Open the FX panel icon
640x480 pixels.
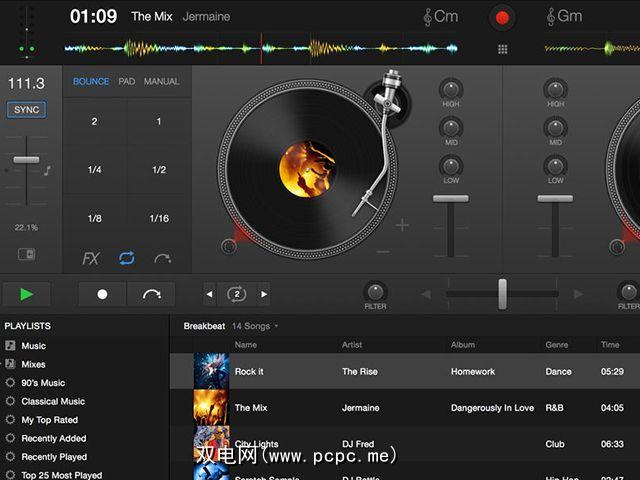(x=91, y=258)
